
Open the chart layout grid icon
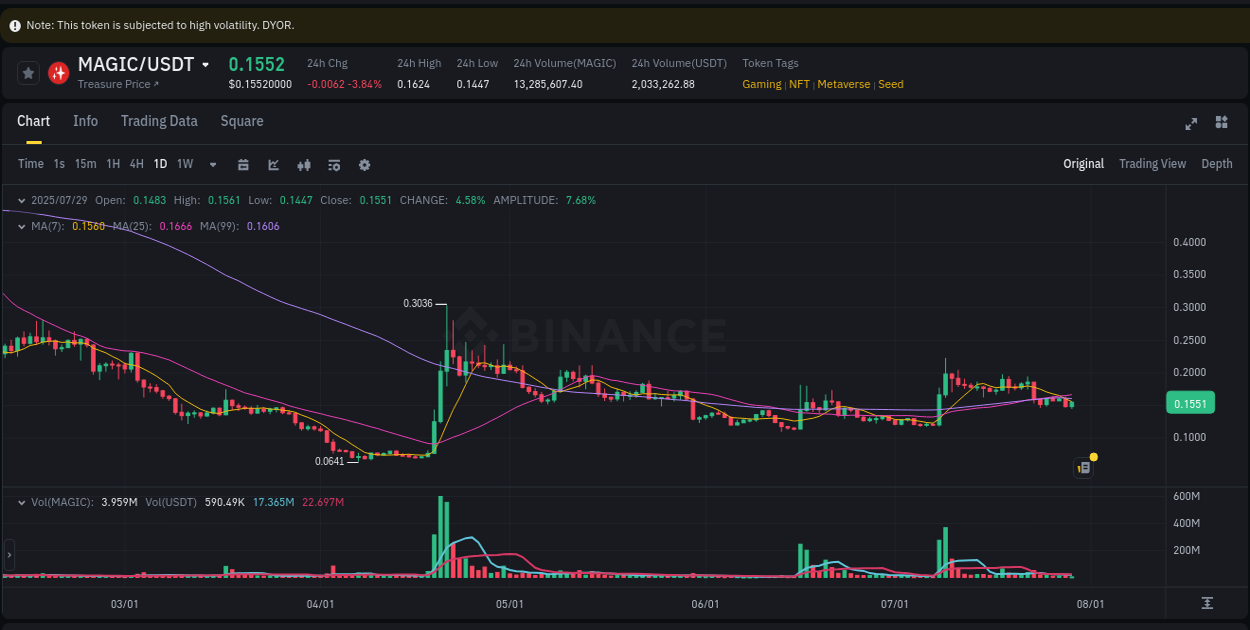tap(1221, 121)
